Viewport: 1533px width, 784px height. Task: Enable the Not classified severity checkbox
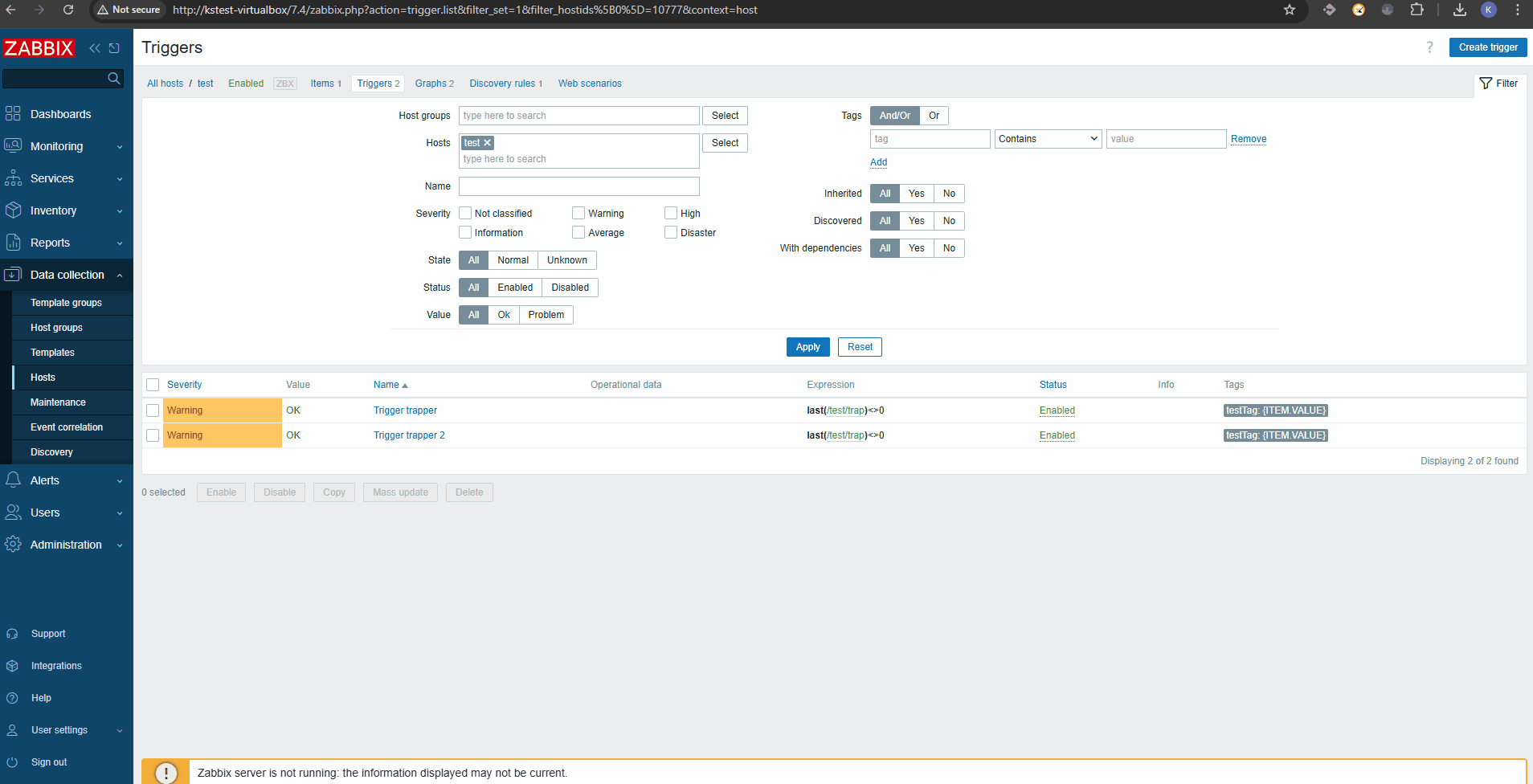(465, 214)
